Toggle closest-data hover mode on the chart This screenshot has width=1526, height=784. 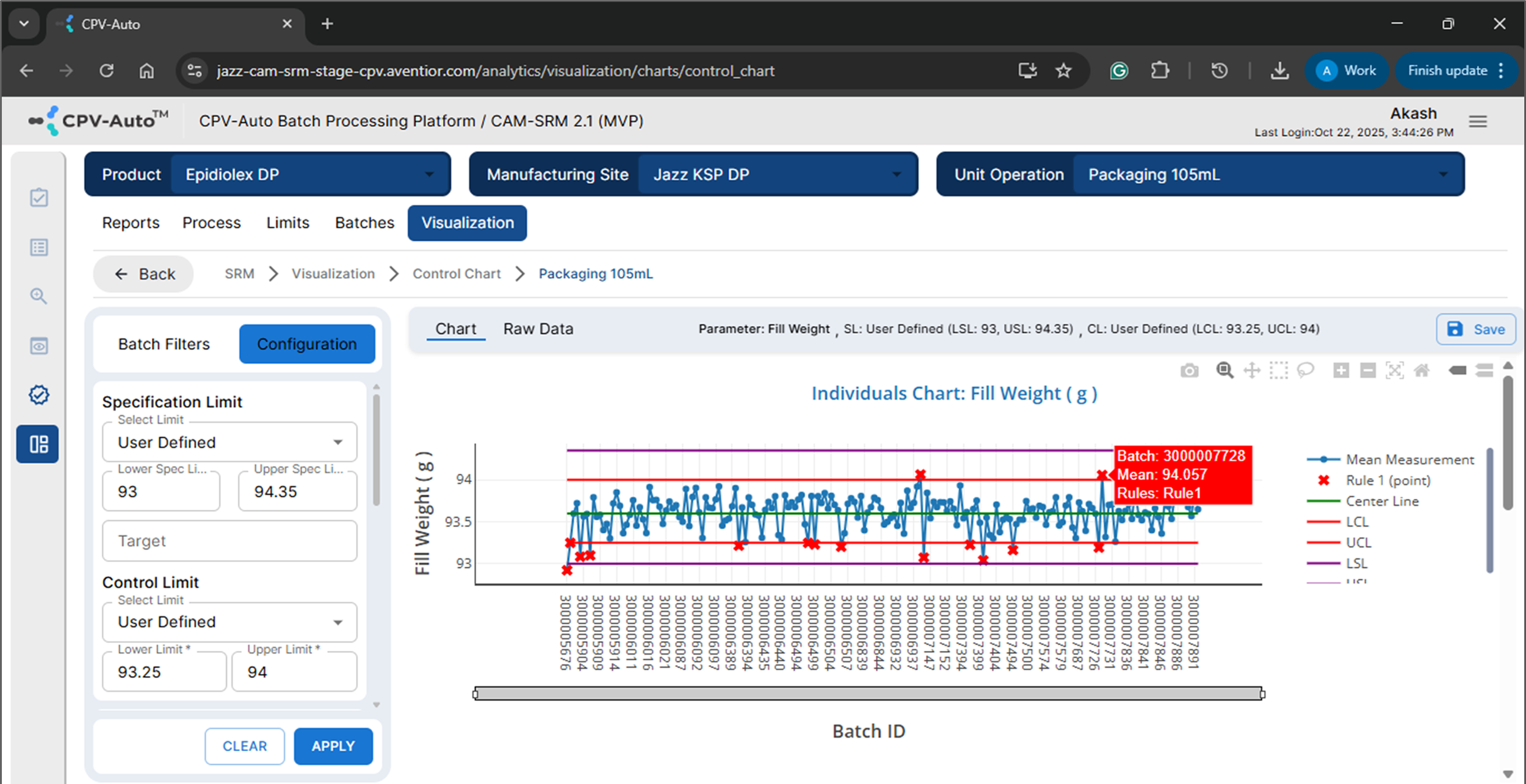tap(1456, 370)
